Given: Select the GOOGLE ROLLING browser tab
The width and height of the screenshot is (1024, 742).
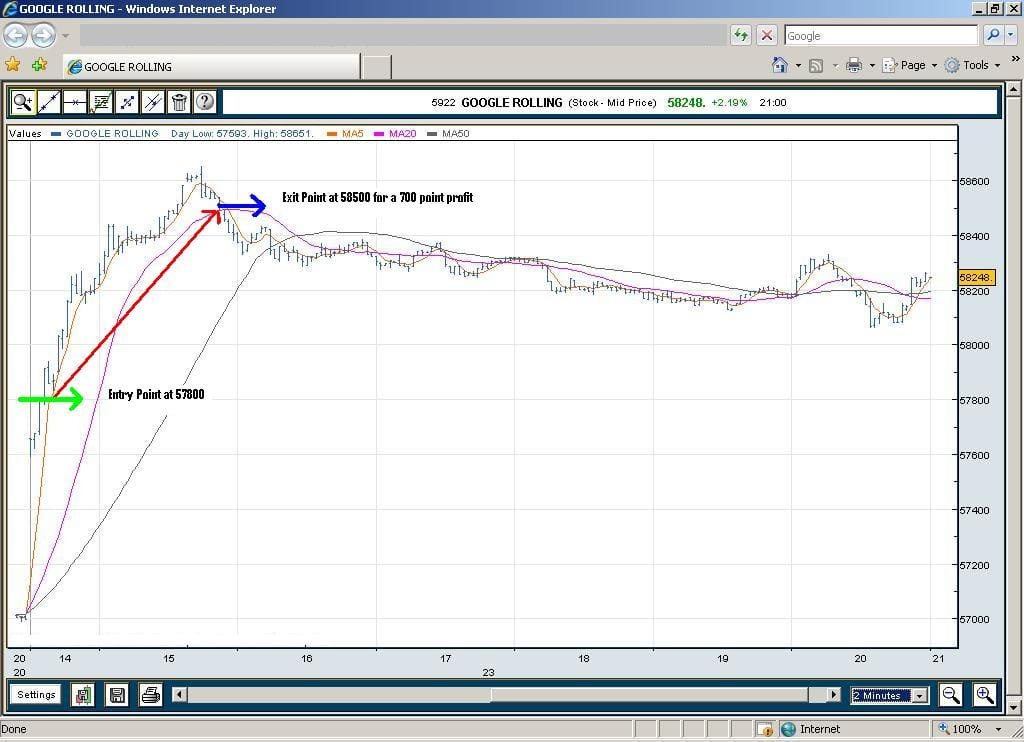Looking at the screenshot, I should pos(211,67).
